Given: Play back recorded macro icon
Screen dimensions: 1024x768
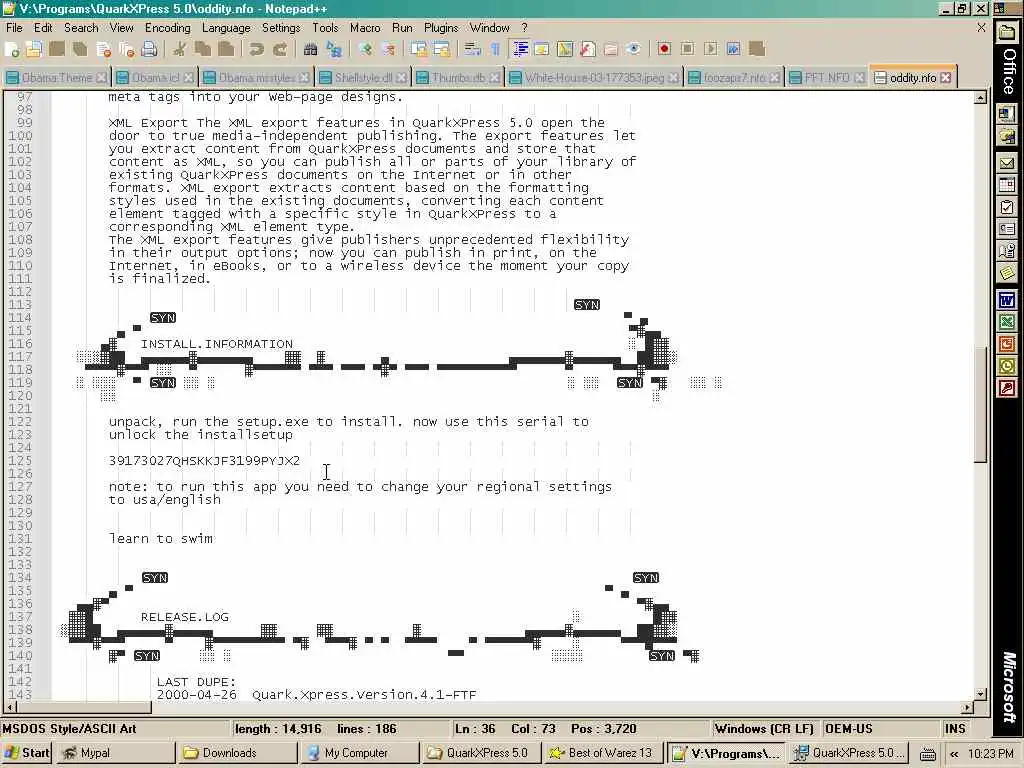Looking at the screenshot, I should coord(711,50).
